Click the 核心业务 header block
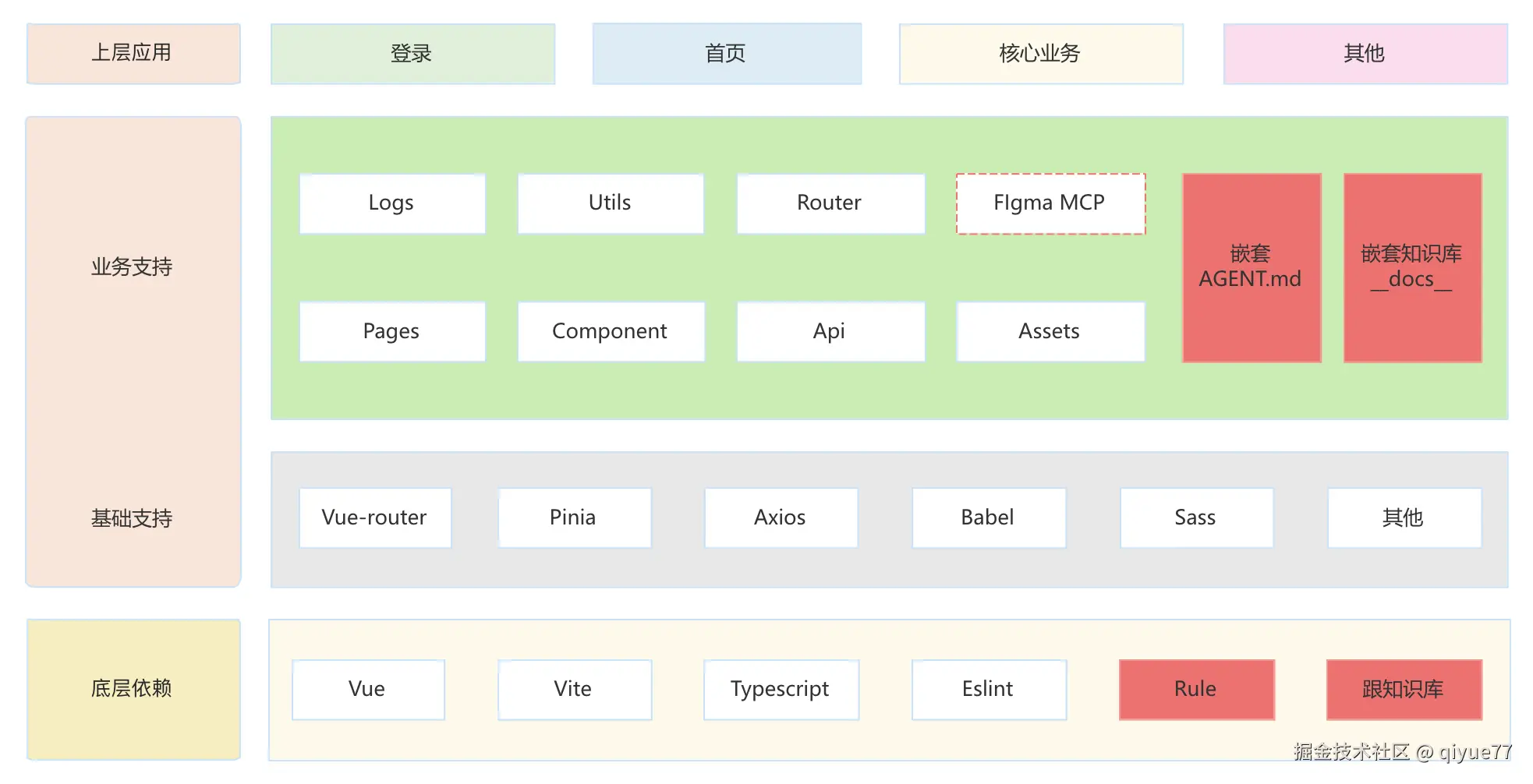Image resolution: width=1533 pixels, height=784 pixels. tap(1041, 54)
